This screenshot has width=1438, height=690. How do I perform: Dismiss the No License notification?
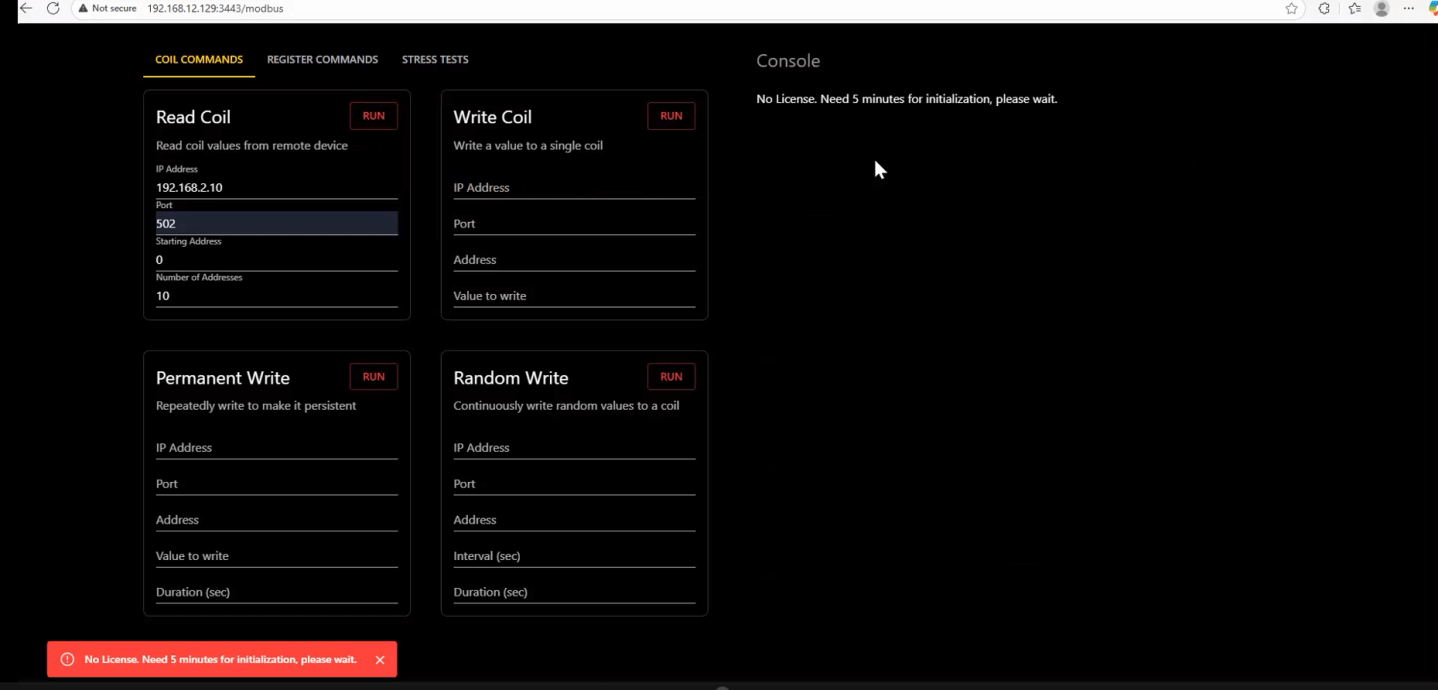(380, 659)
